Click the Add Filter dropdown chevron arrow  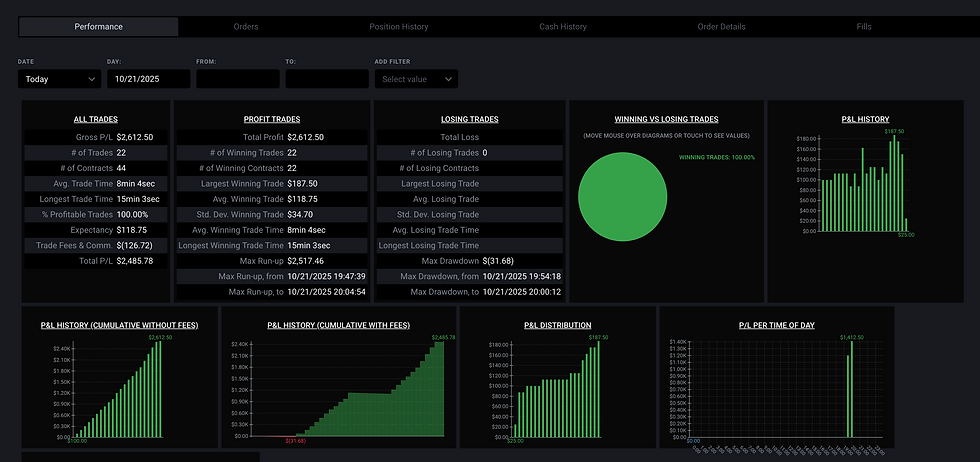click(x=448, y=79)
